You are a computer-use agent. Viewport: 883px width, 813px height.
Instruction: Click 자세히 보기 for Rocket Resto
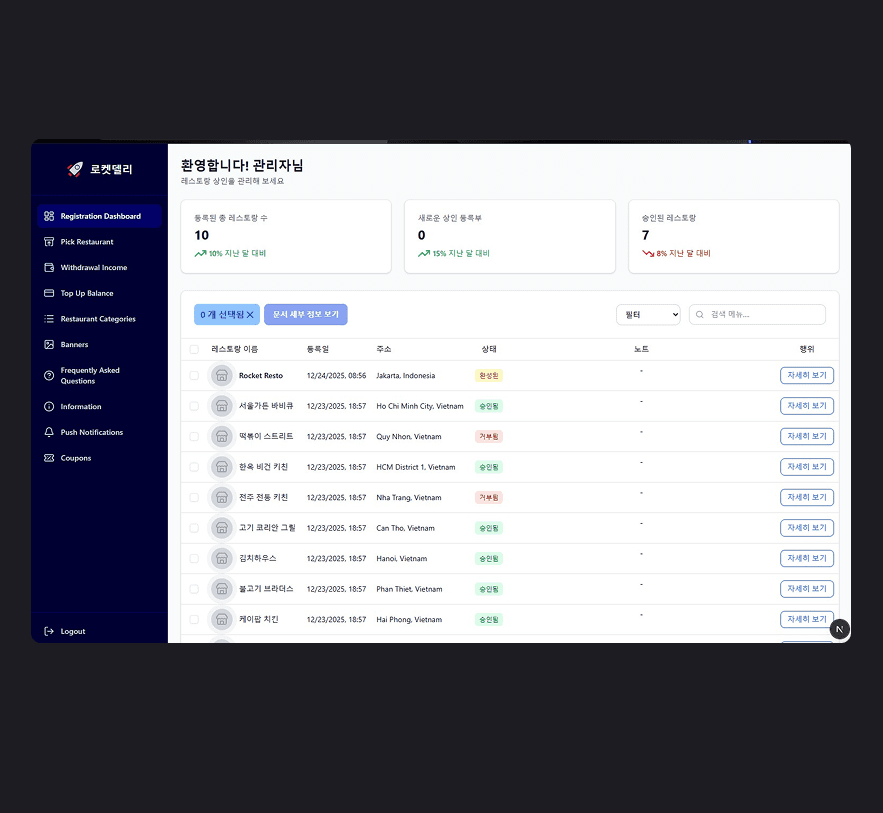806,376
